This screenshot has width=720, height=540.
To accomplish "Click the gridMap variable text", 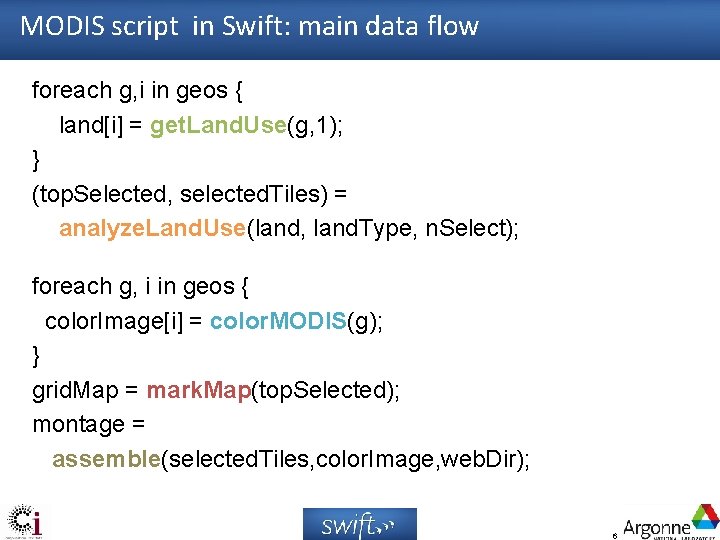I will [x=75, y=391].
